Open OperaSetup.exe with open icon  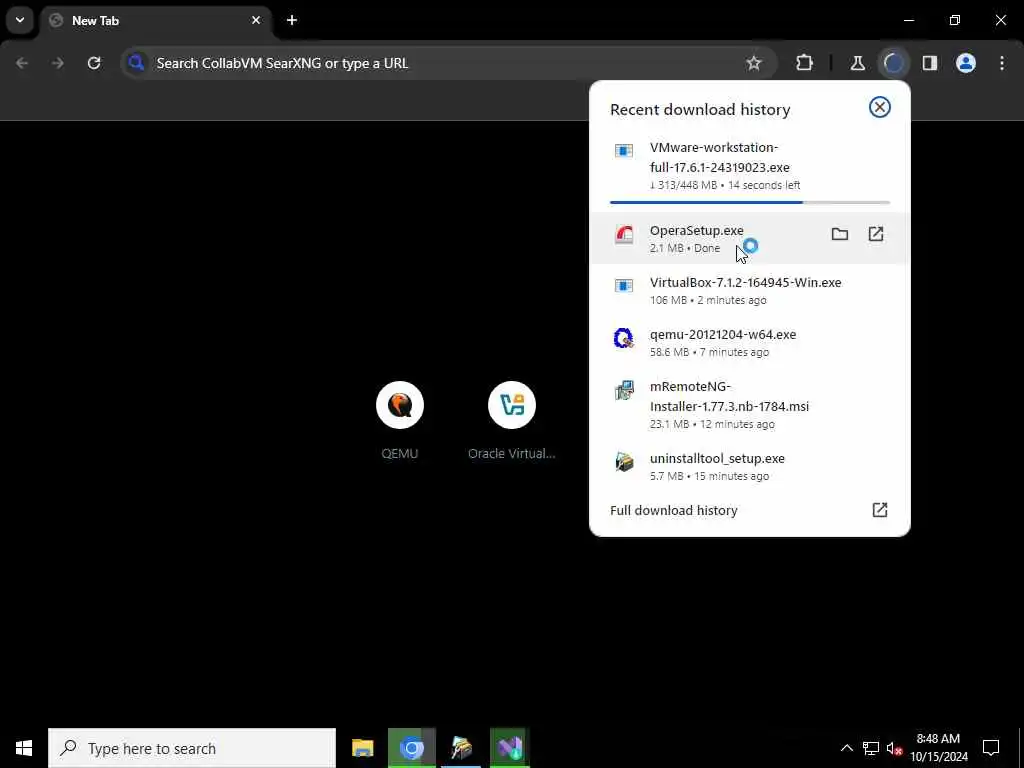tap(876, 234)
